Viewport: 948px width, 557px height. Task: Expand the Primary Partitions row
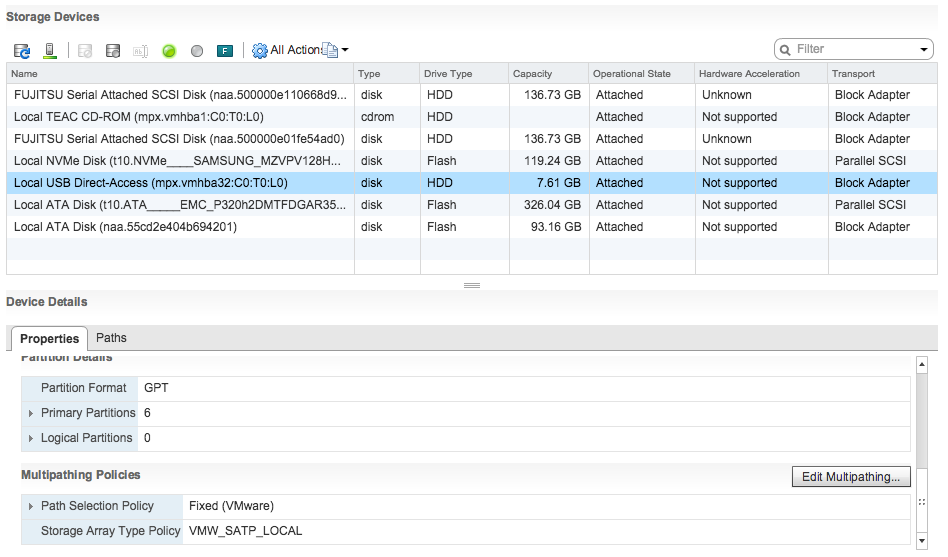click(x=31, y=413)
